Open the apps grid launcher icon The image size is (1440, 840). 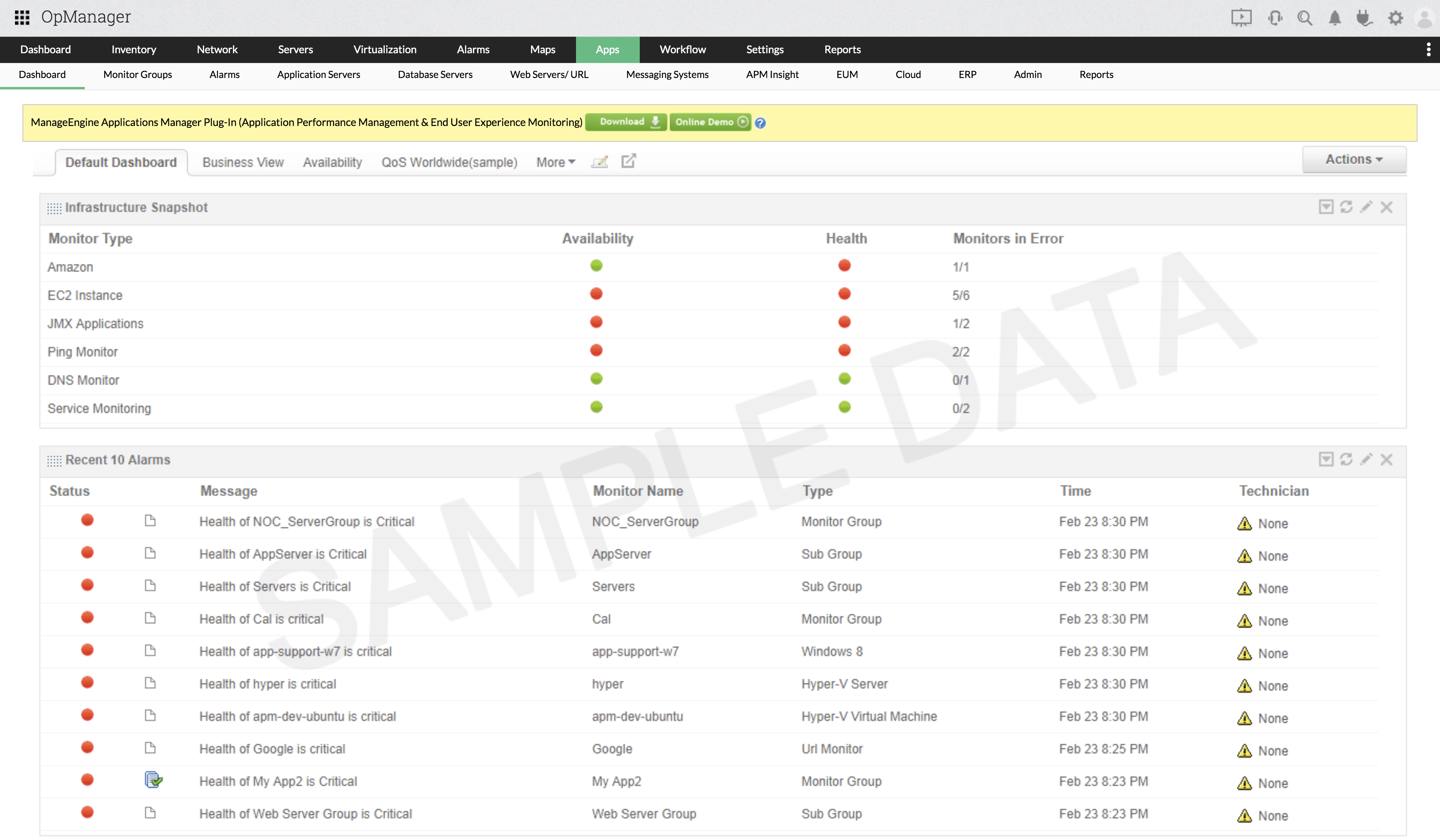(22, 17)
